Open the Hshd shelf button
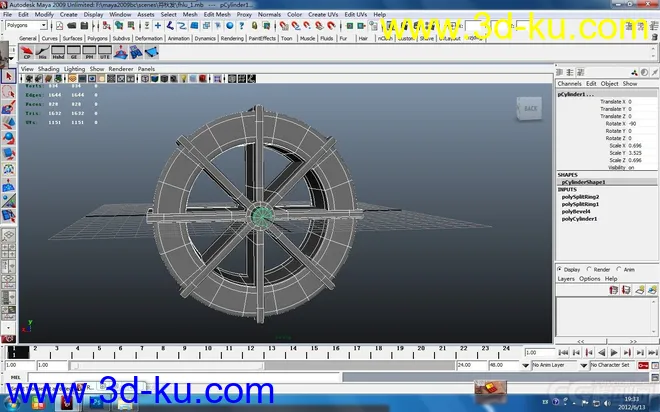The height and width of the screenshot is (412, 660). point(58,53)
